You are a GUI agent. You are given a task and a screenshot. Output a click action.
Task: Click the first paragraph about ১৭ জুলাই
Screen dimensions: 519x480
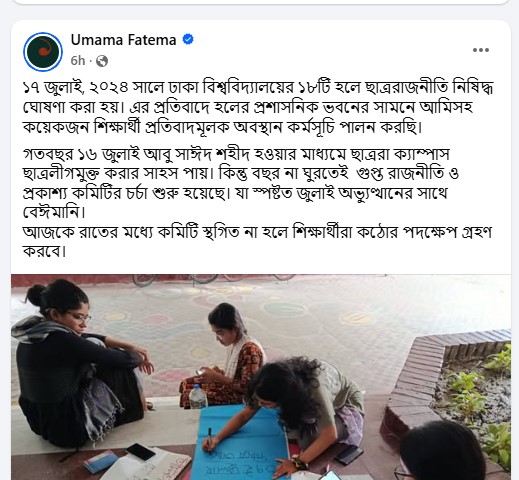258,107
